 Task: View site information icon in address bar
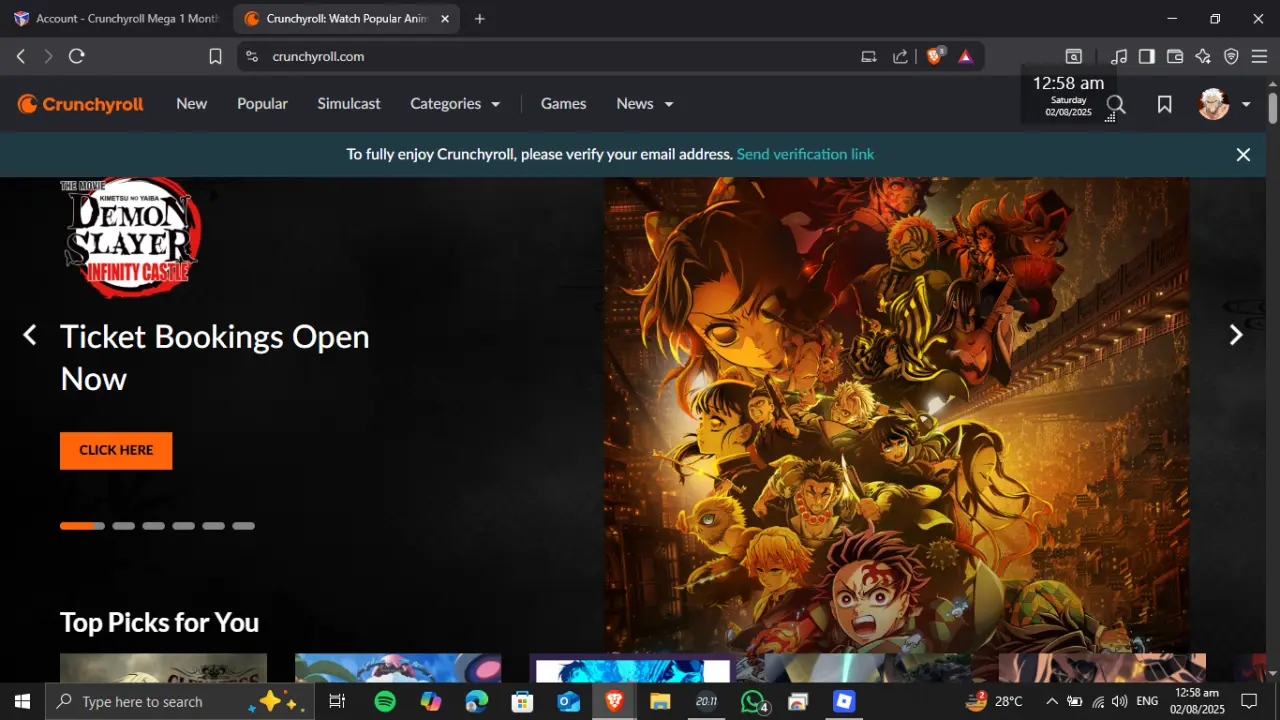pos(252,57)
